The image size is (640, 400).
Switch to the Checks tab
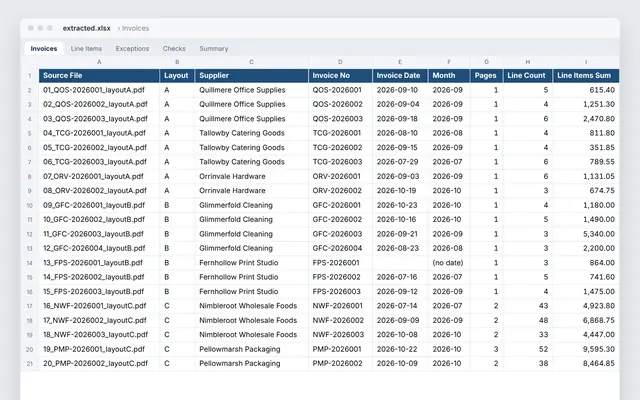click(x=174, y=49)
